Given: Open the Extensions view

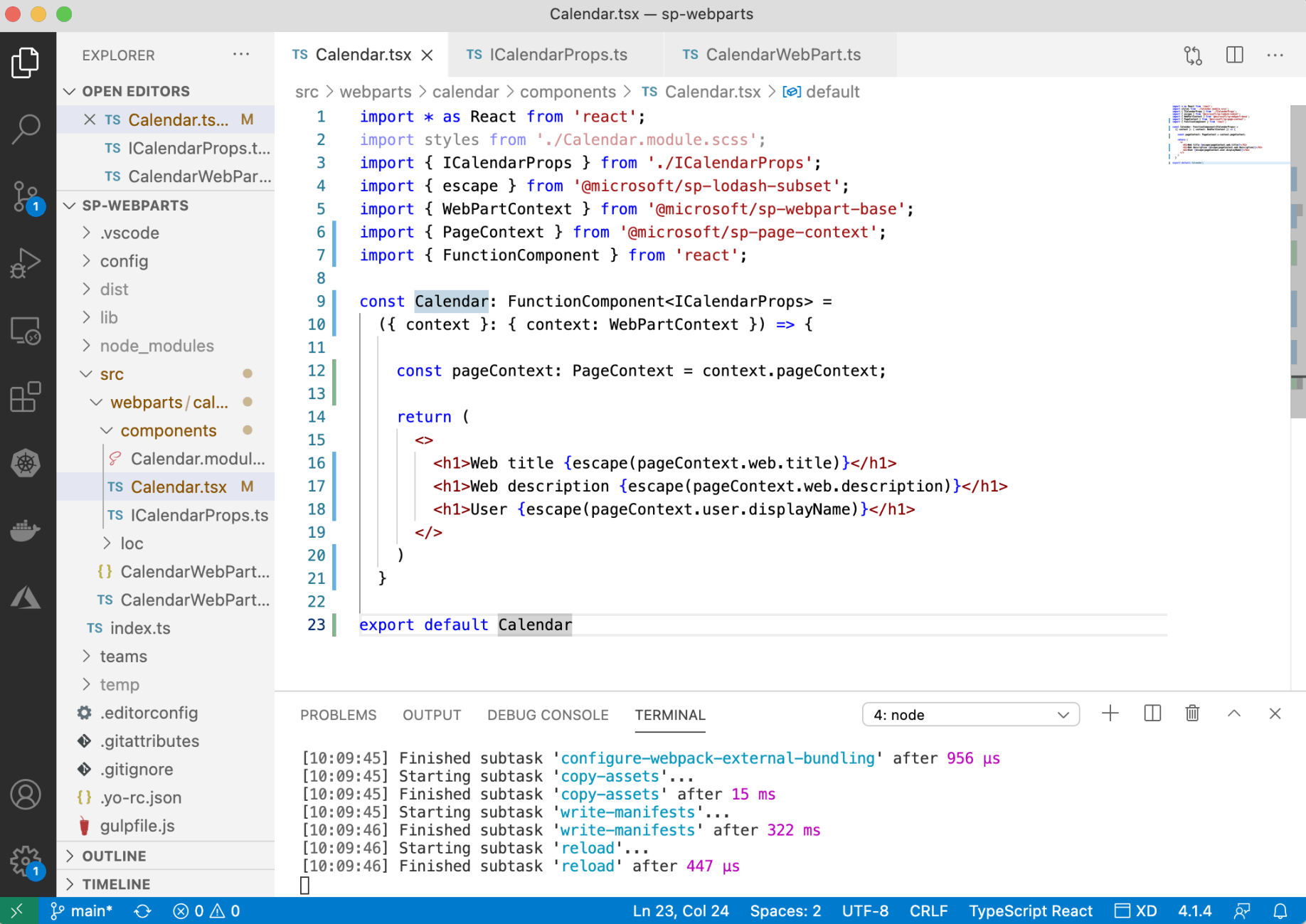Looking at the screenshot, I should pyautogui.click(x=26, y=397).
